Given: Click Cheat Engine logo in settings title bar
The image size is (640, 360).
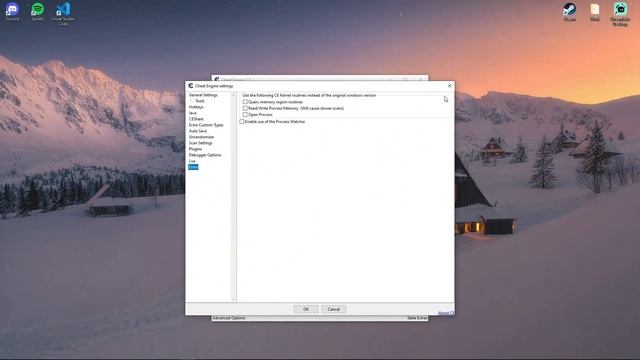Looking at the screenshot, I should coord(191,86).
